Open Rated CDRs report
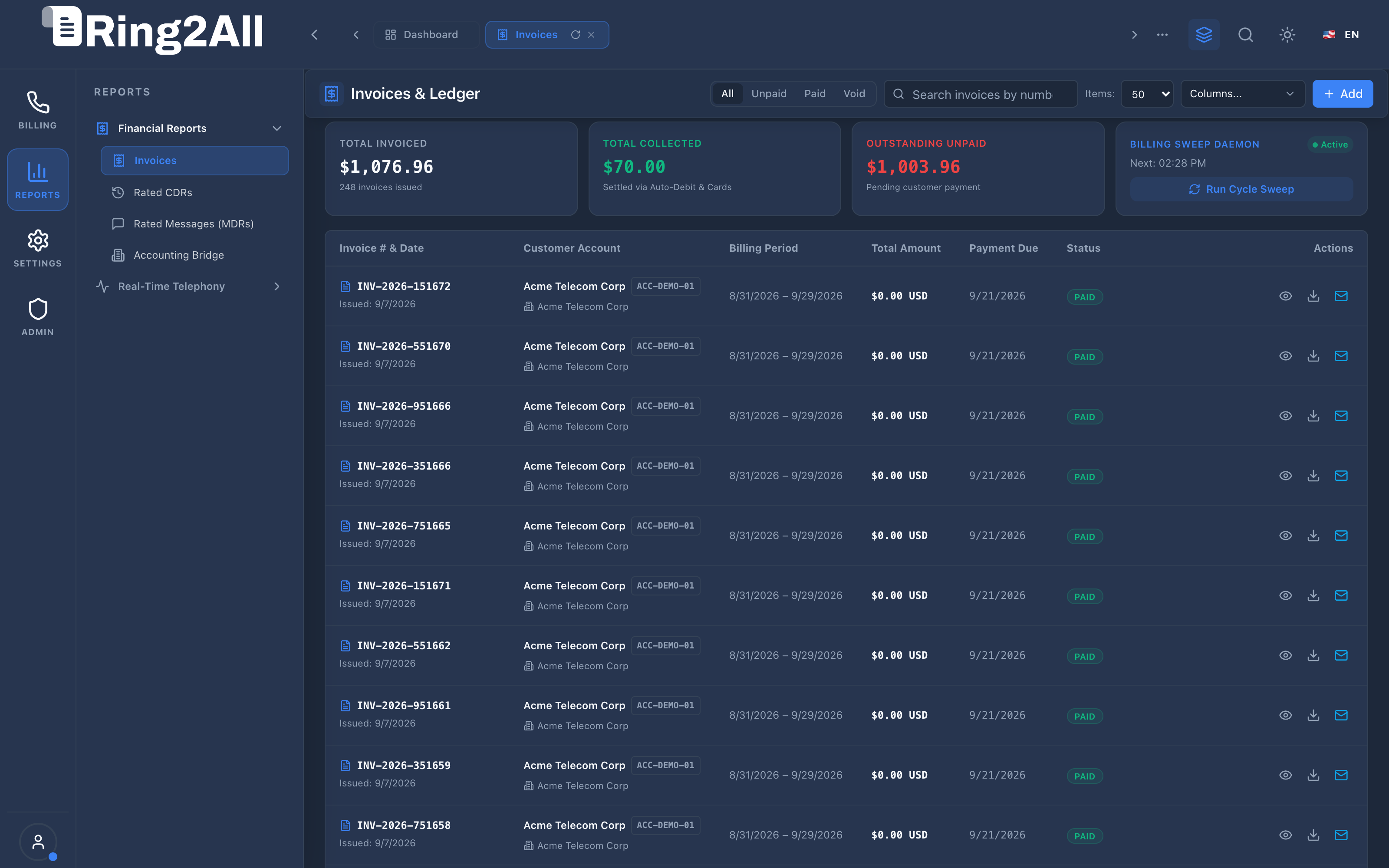The width and height of the screenshot is (1389, 868). coord(194,192)
